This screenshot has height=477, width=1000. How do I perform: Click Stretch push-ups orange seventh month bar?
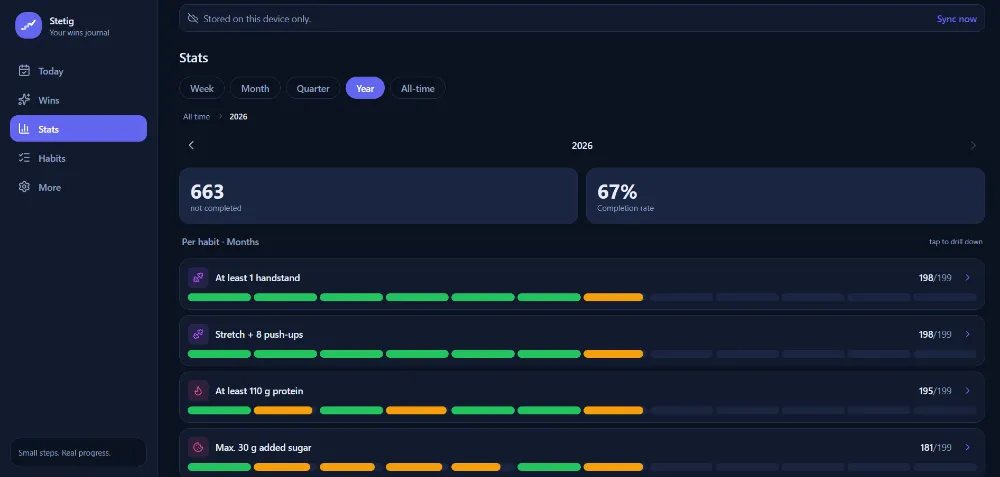pos(613,354)
